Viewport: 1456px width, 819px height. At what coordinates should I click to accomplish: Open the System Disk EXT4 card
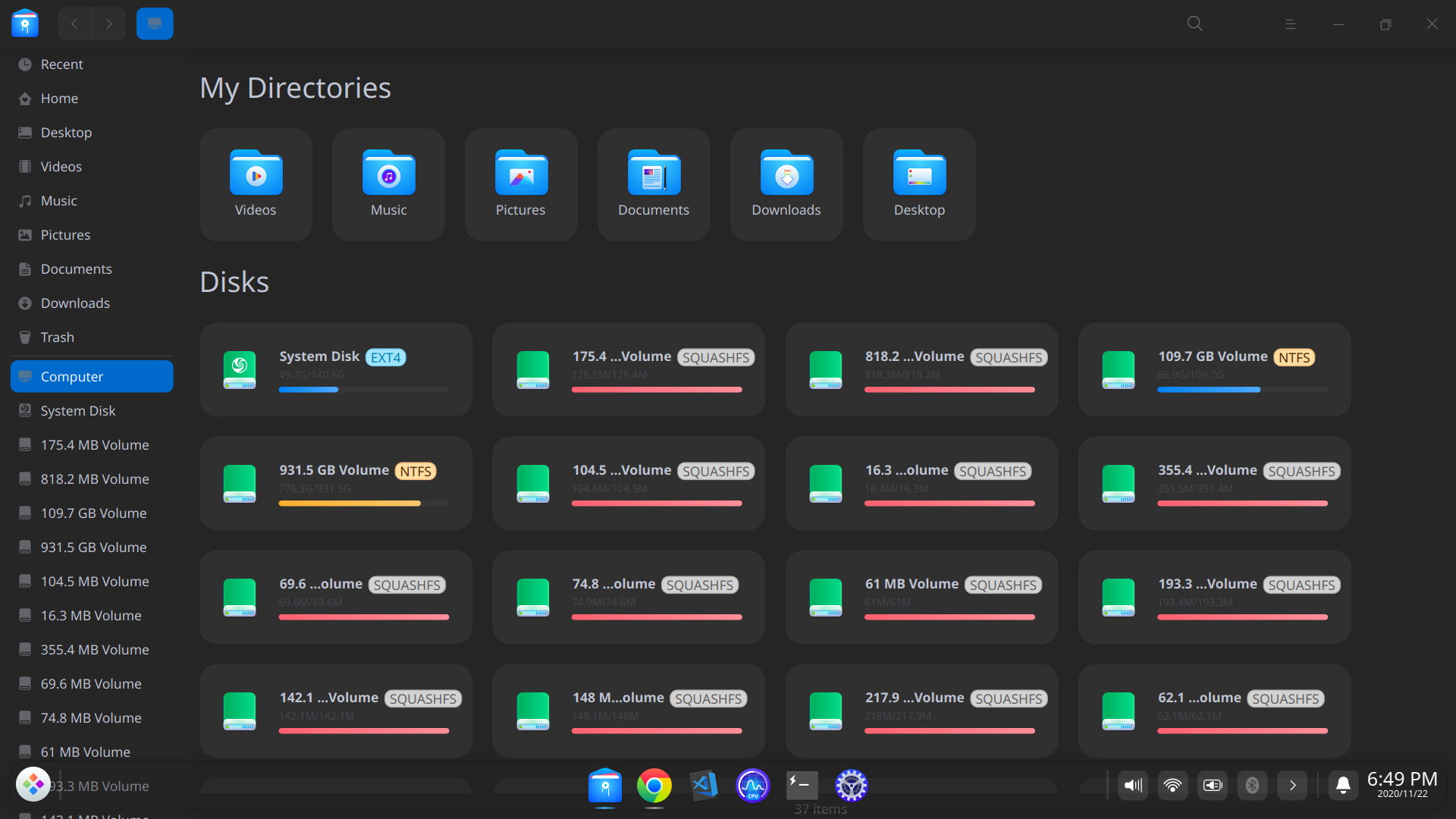pyautogui.click(x=334, y=369)
